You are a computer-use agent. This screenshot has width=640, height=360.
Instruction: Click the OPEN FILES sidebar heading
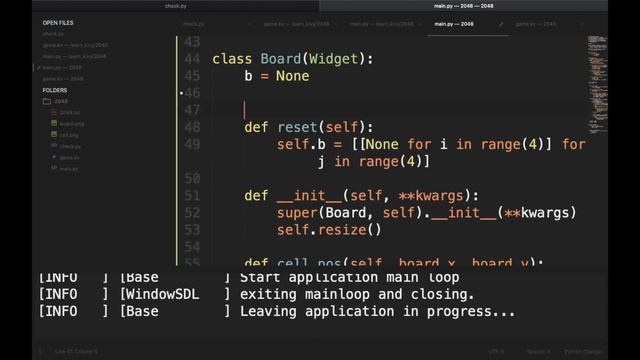[x=58, y=23]
